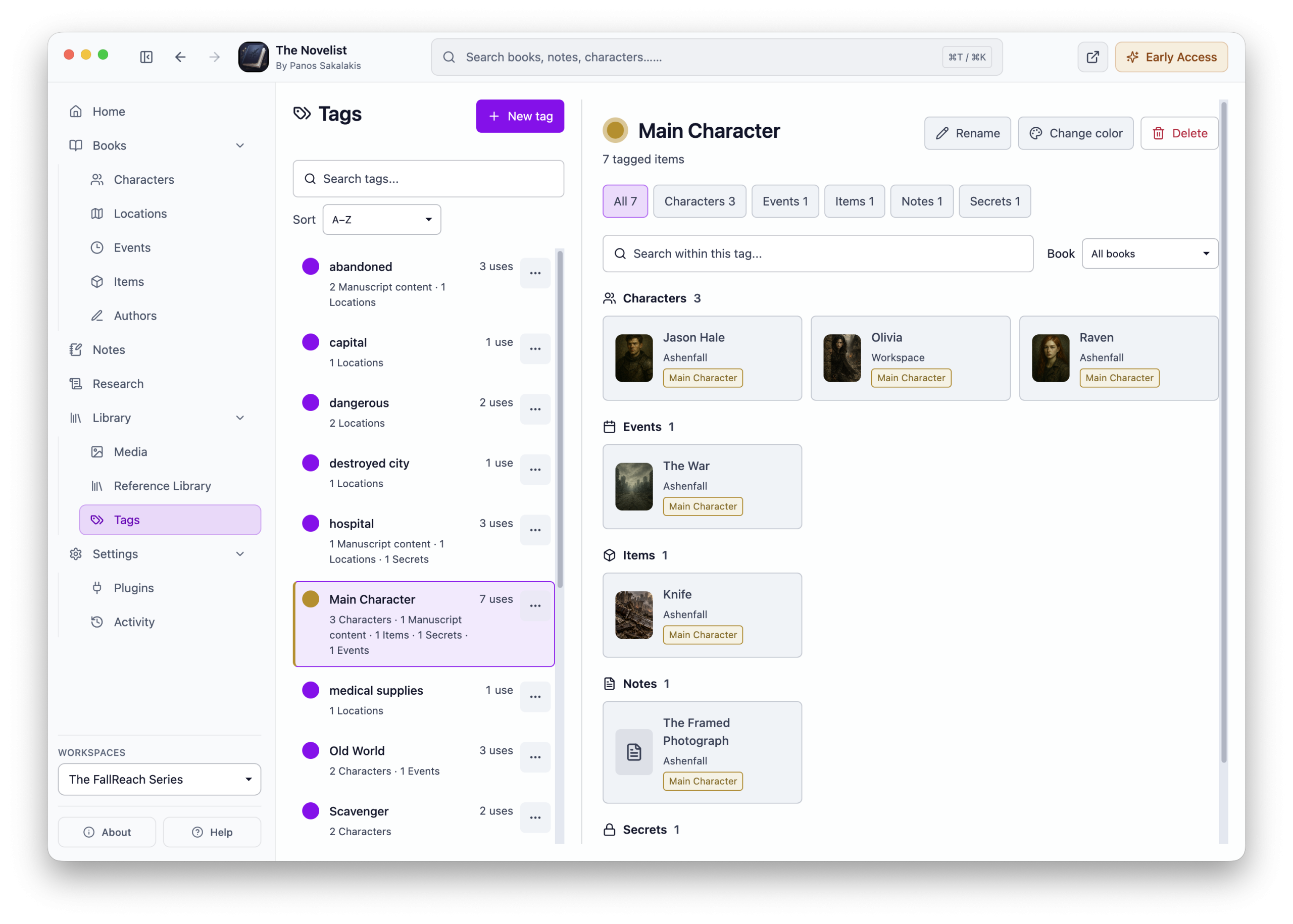
Task: Collapse the Settings section chevron
Action: coord(240,554)
